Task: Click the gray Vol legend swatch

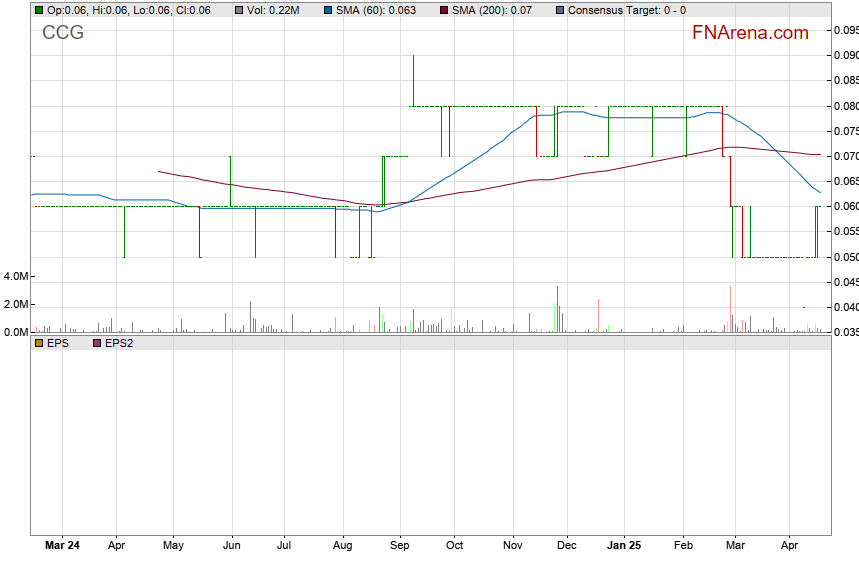Action: (239, 10)
